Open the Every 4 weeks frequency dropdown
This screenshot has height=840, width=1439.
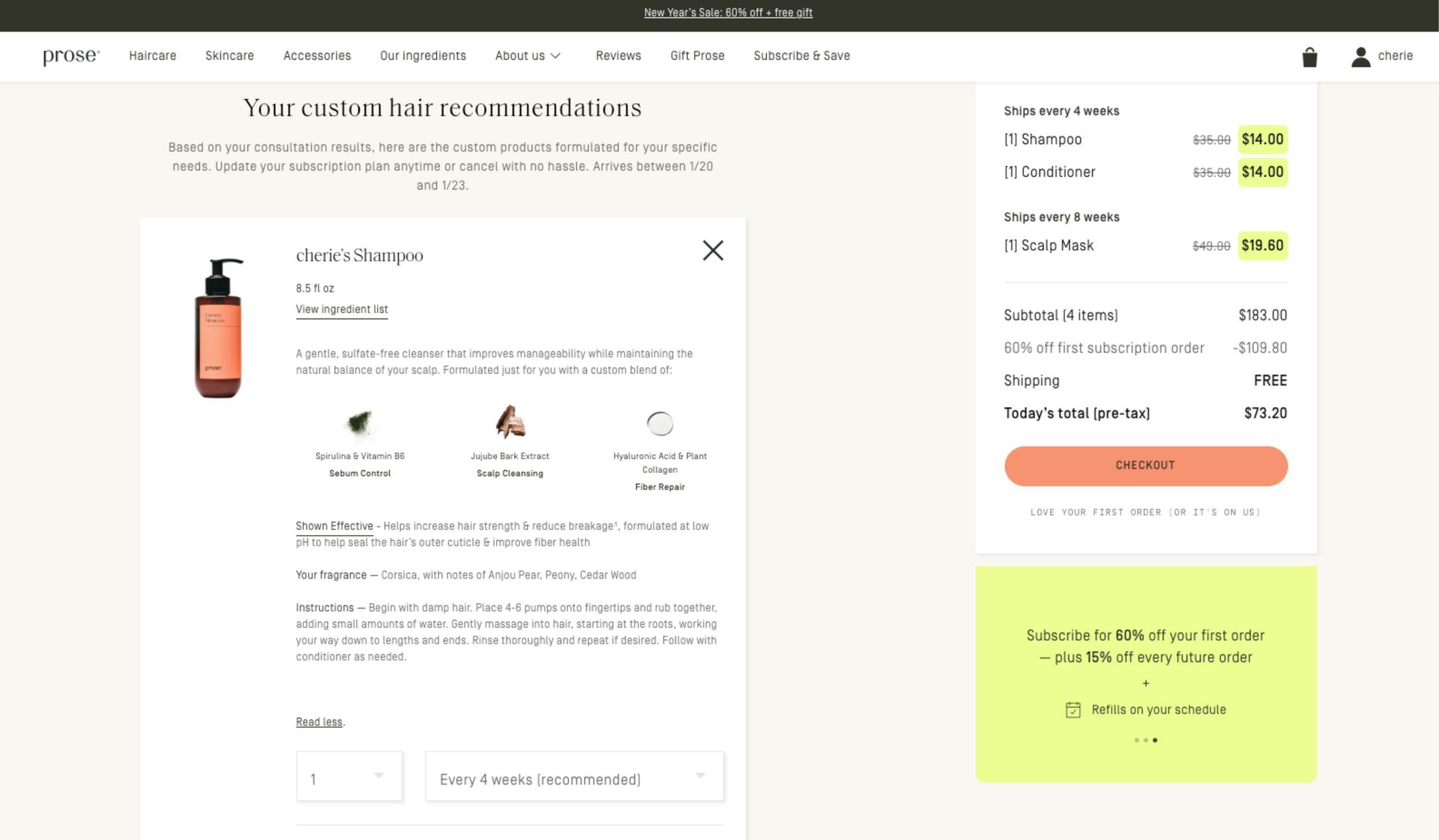574,777
